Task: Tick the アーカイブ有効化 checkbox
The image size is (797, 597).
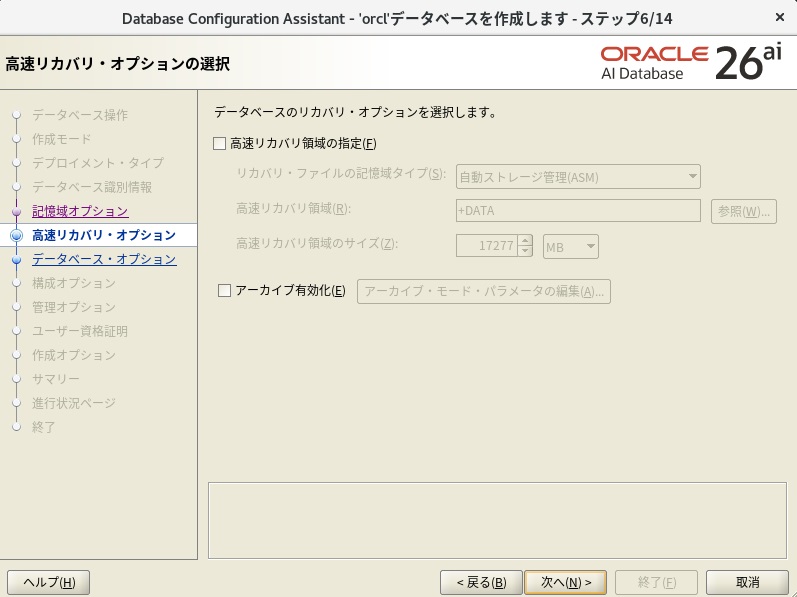Action: click(224, 291)
